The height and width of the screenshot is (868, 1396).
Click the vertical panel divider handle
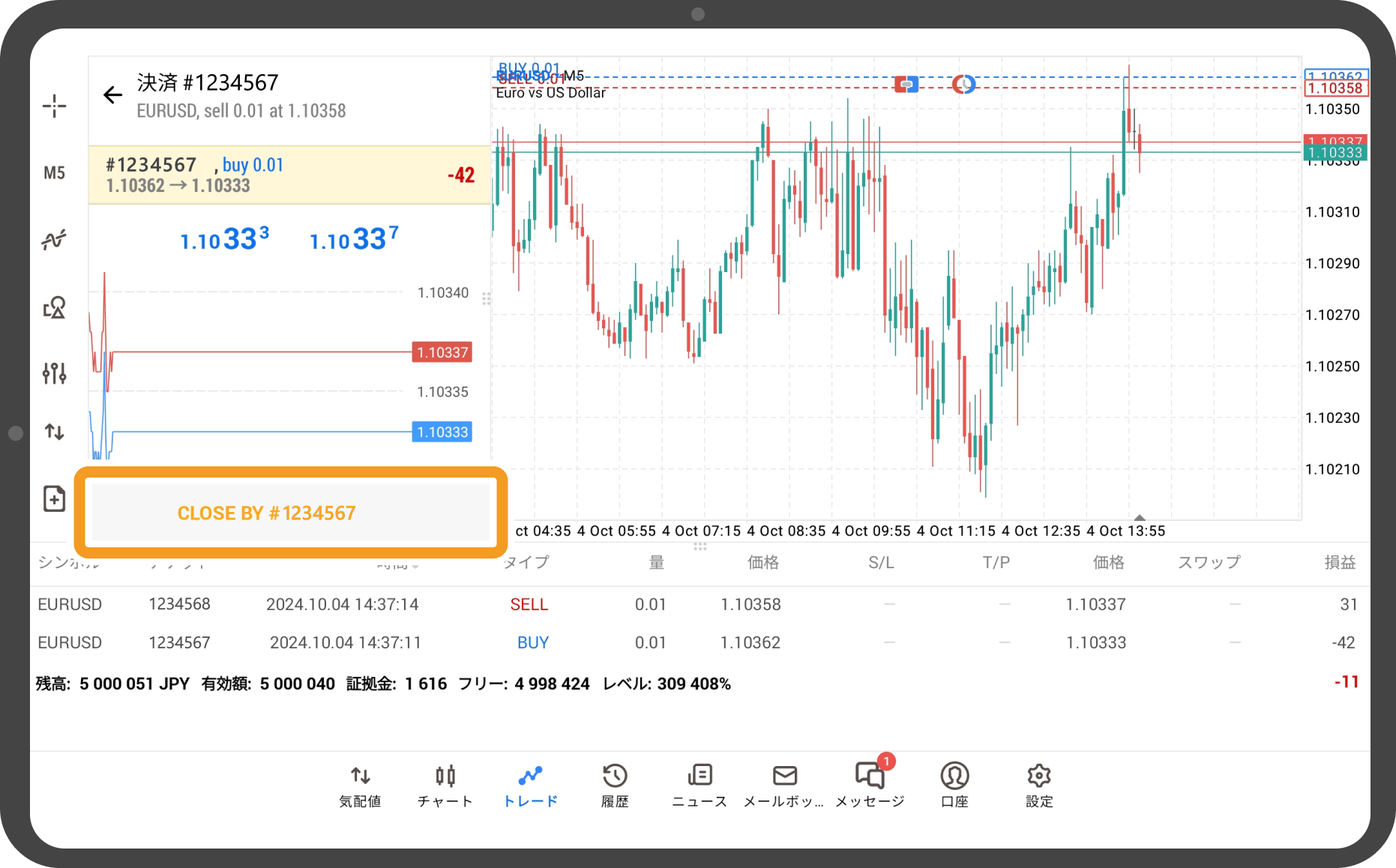point(486,299)
